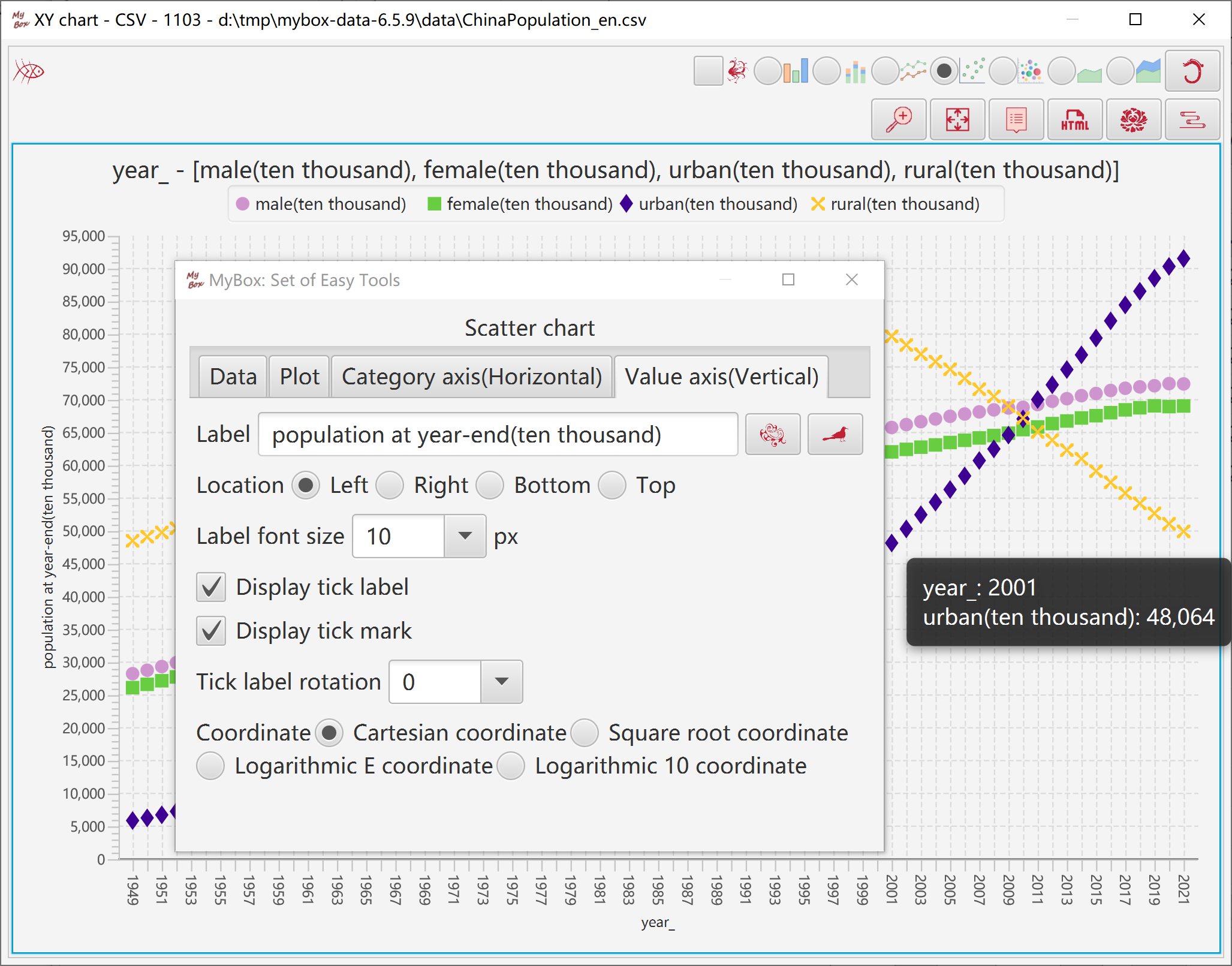Toggle the checkbox beside the phoenix icon
Screen dimensions: 1232x966
pyautogui.click(x=708, y=71)
